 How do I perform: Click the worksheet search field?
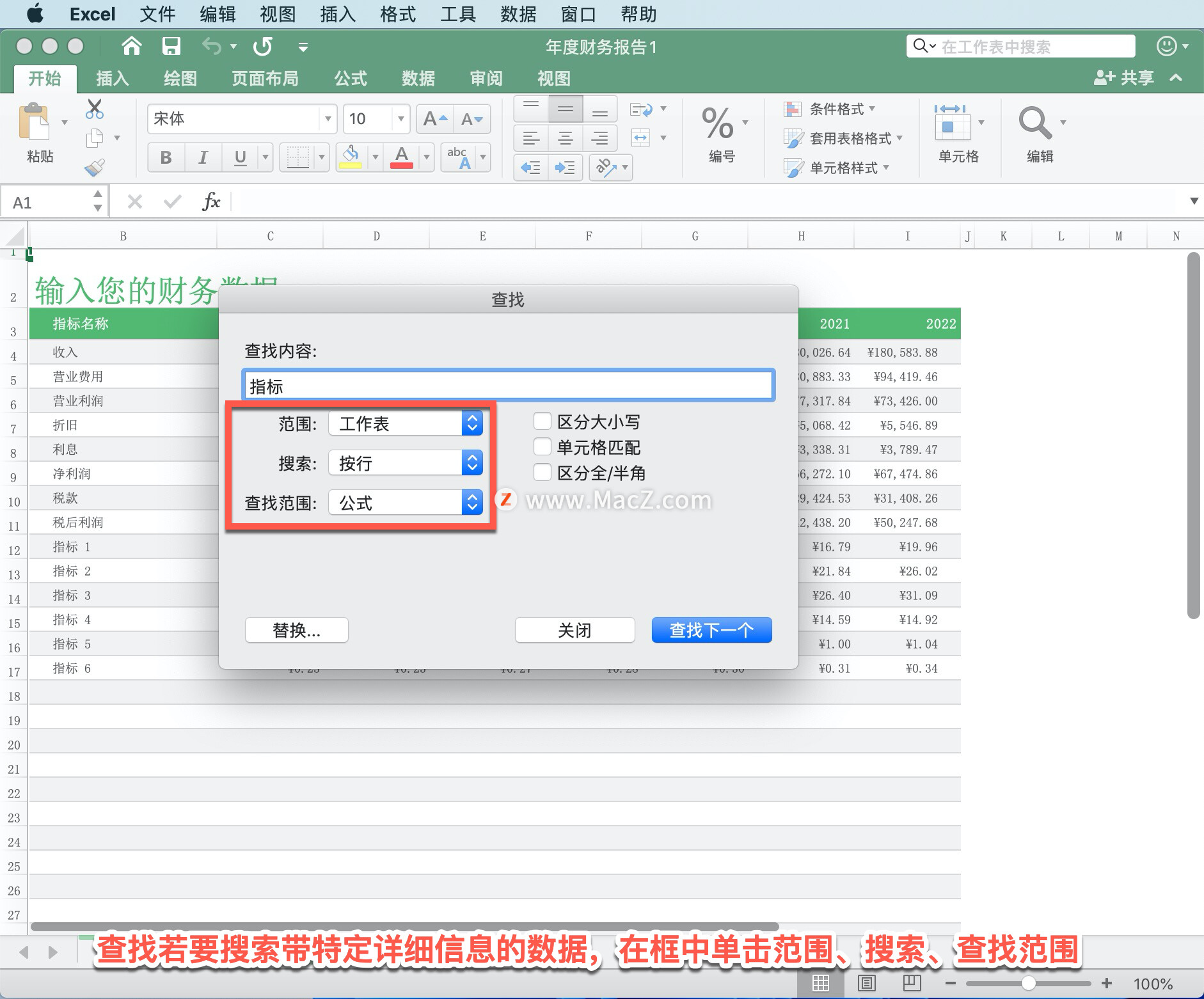1021,46
